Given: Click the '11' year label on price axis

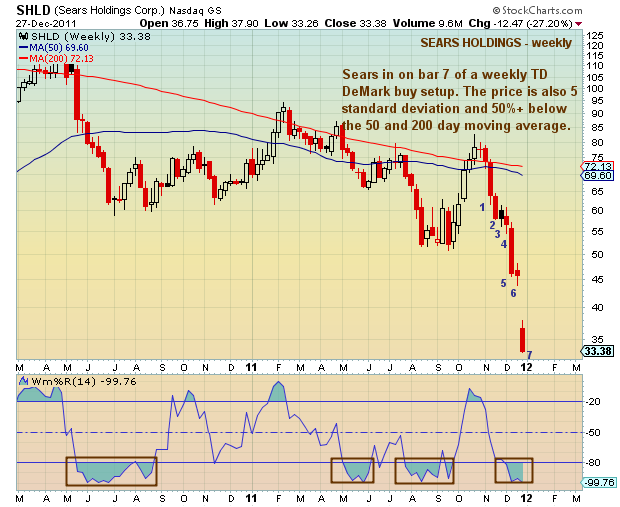Looking at the screenshot, I should click(x=251, y=367).
